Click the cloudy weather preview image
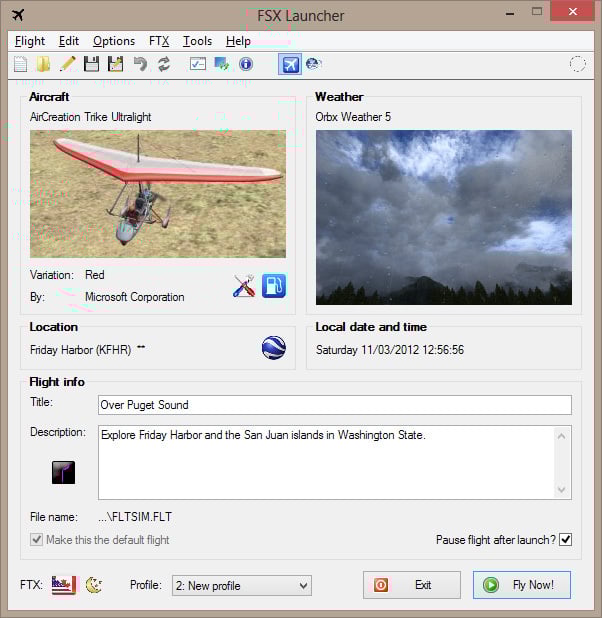This screenshot has width=602, height=618. pyautogui.click(x=444, y=217)
